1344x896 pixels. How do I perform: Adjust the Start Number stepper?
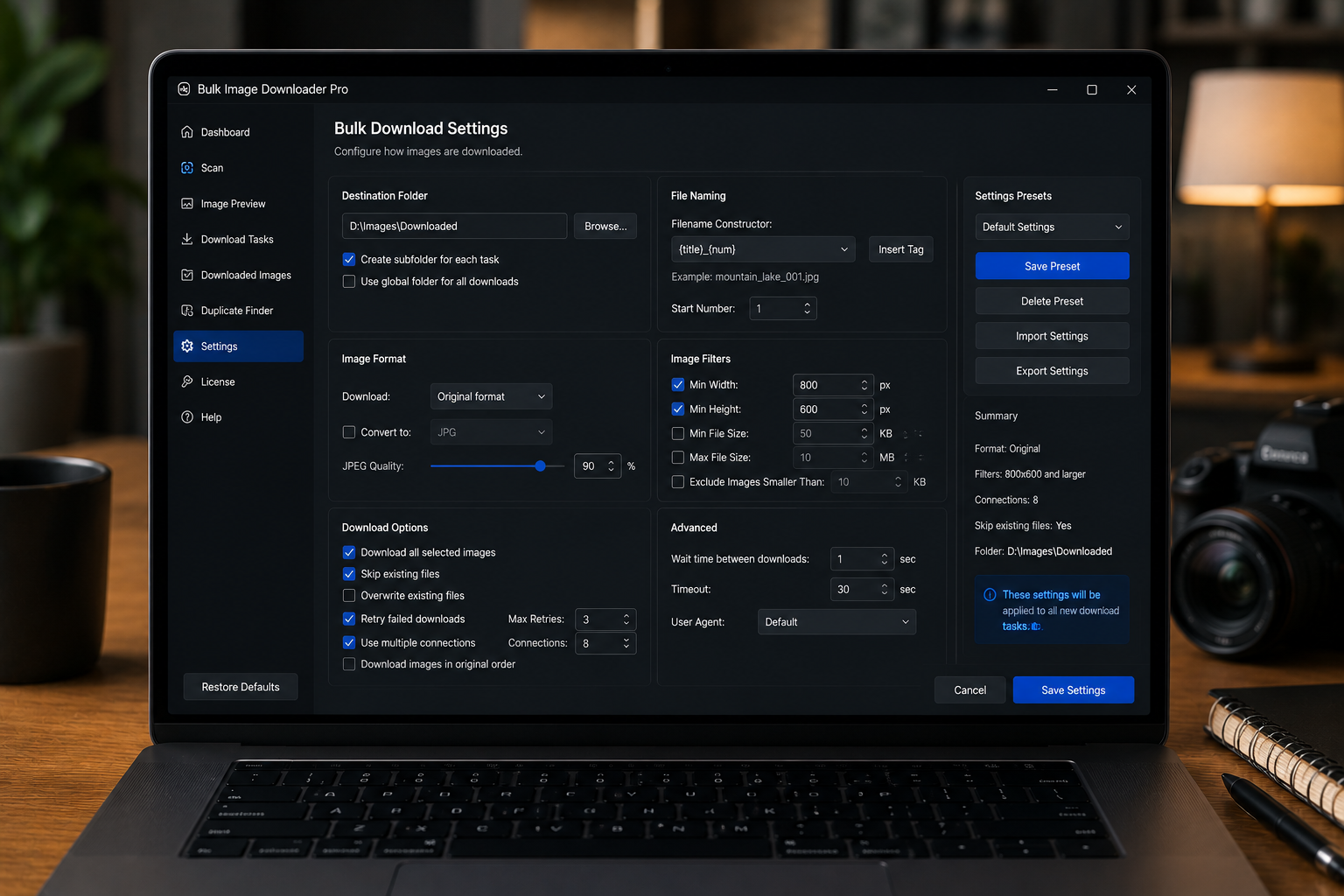tap(807, 309)
